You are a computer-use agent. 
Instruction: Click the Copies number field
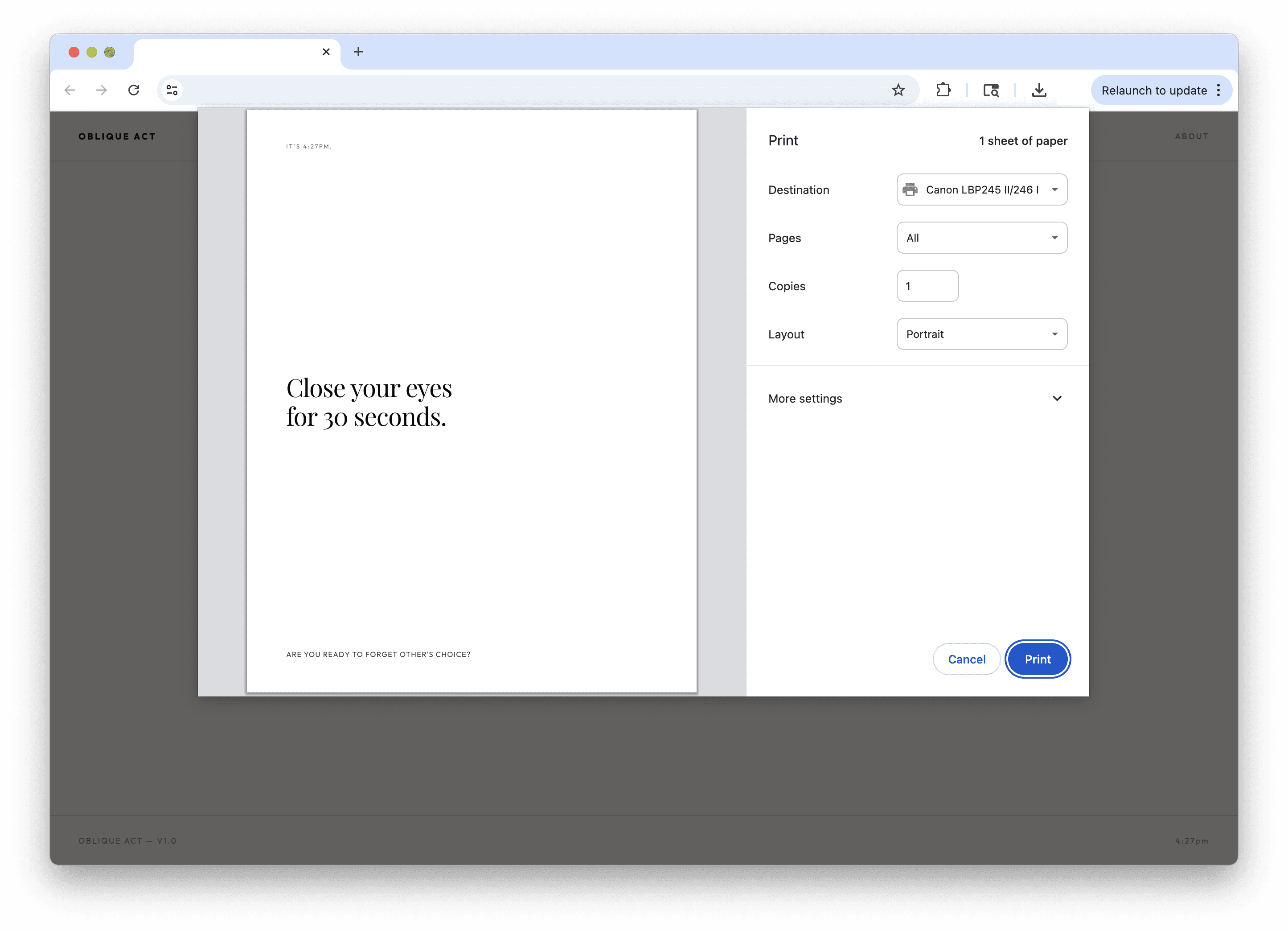coord(927,286)
